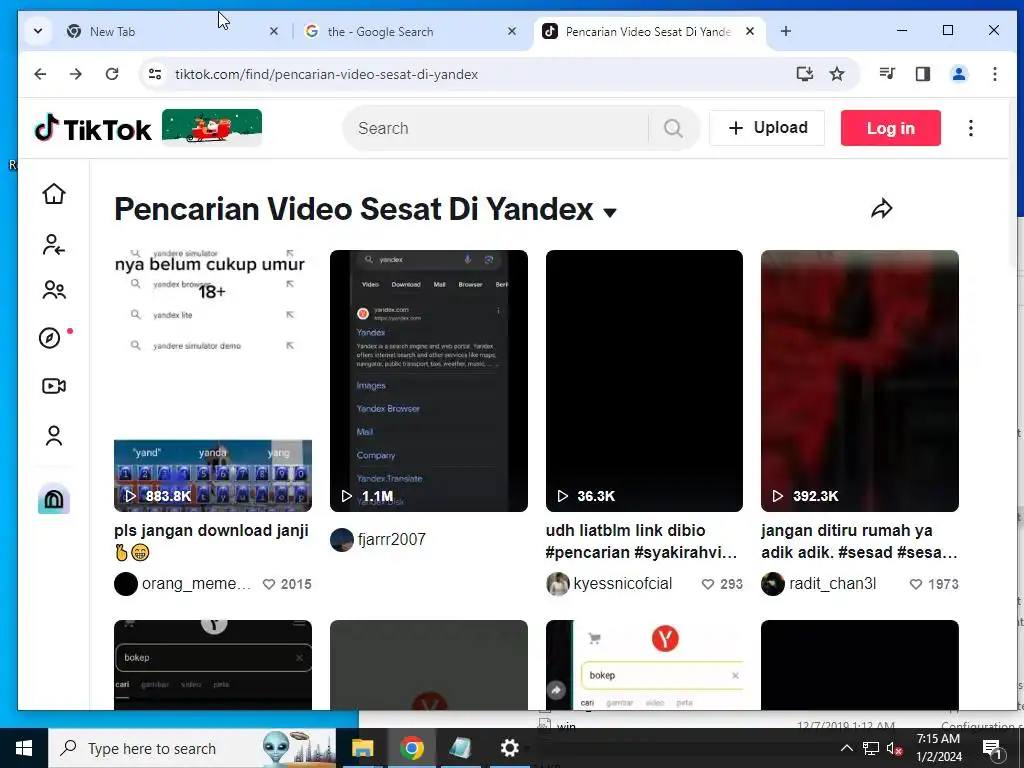
Task: Open the LIVE camera icon in sidebar
Action: 54,386
